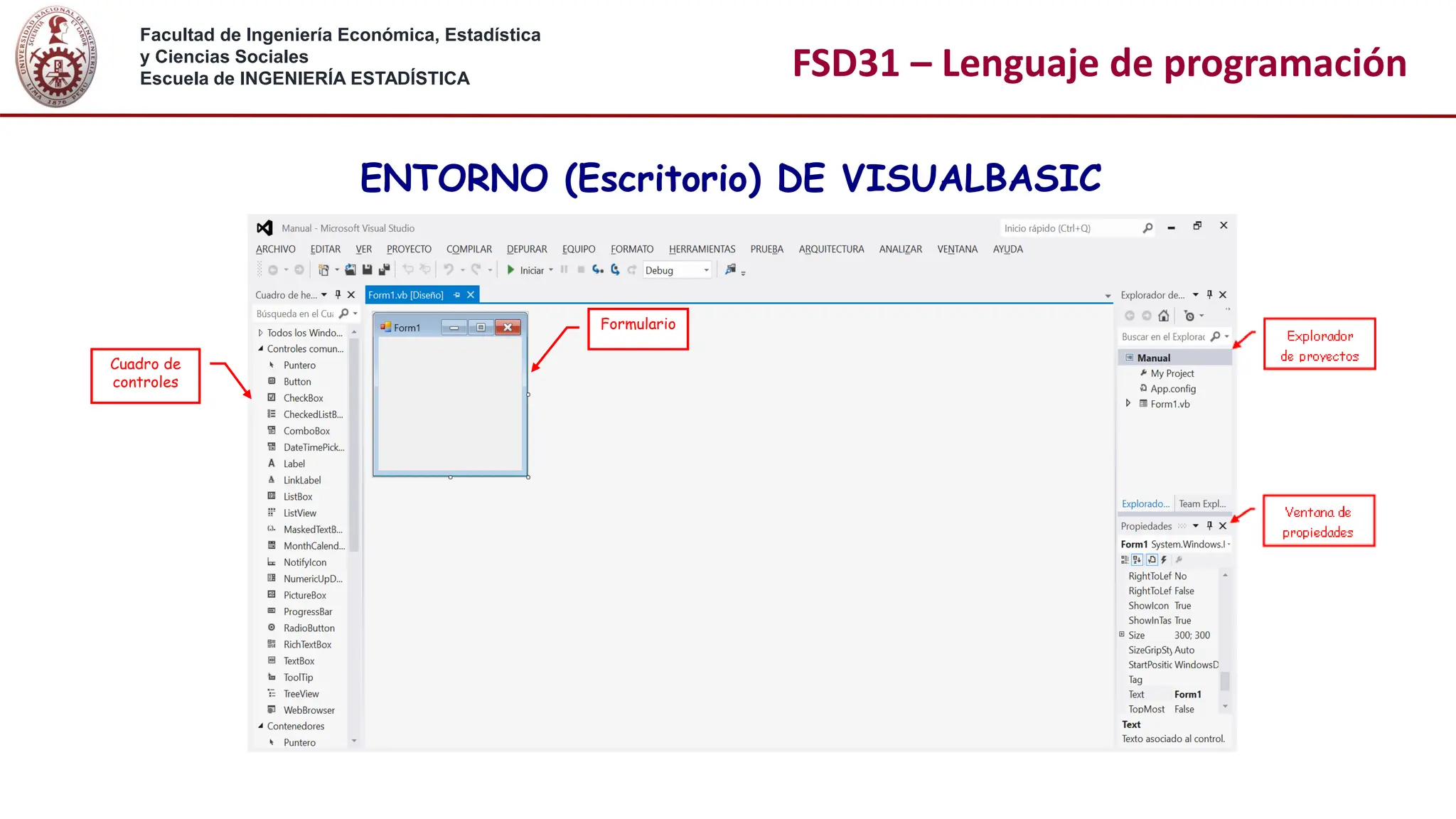The height and width of the screenshot is (819, 1456).
Task: Click the Open File toolbar icon
Action: (x=350, y=270)
